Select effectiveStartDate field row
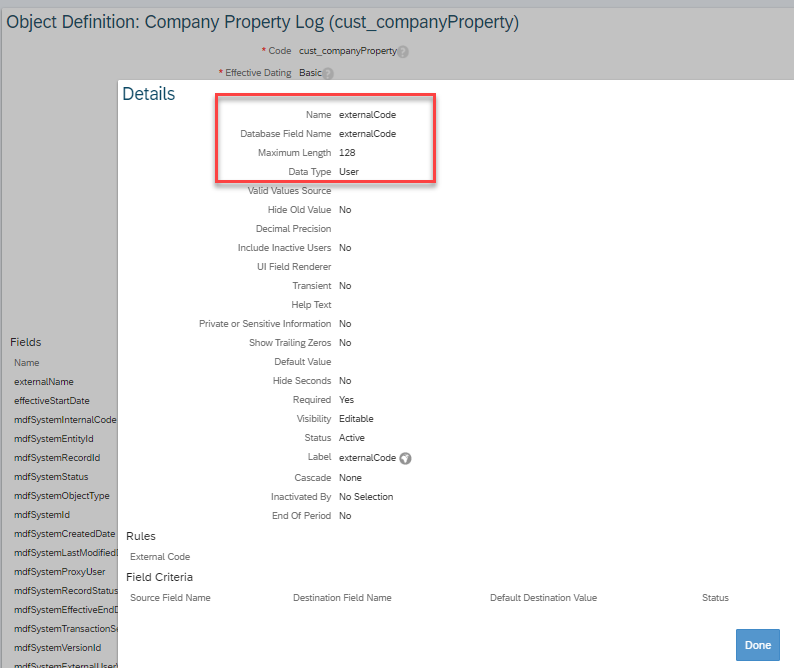The image size is (794, 668). tap(52, 401)
